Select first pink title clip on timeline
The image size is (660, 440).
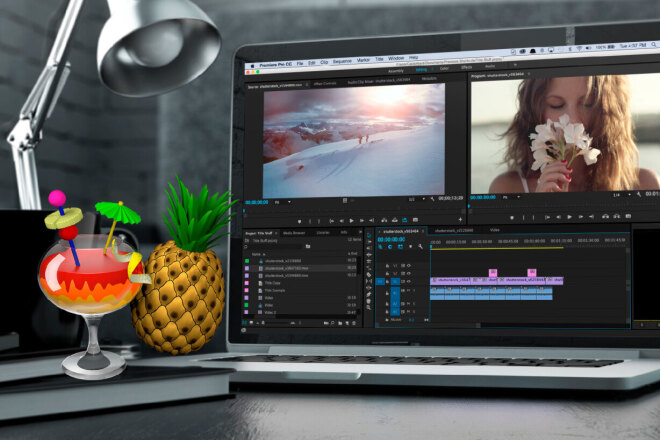coord(493,272)
